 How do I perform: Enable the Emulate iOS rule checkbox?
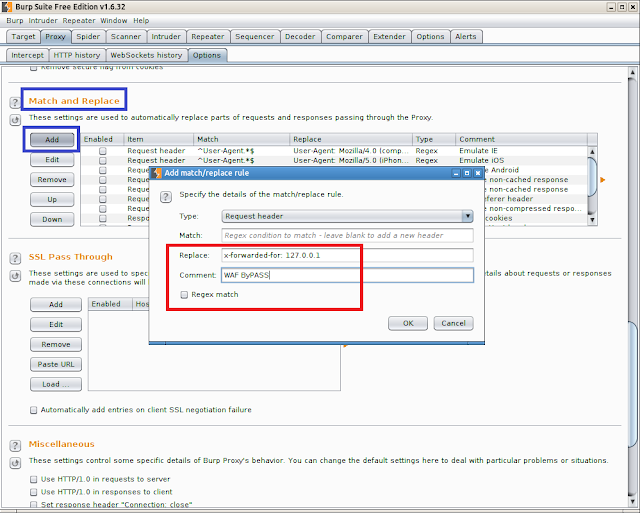pos(103,160)
